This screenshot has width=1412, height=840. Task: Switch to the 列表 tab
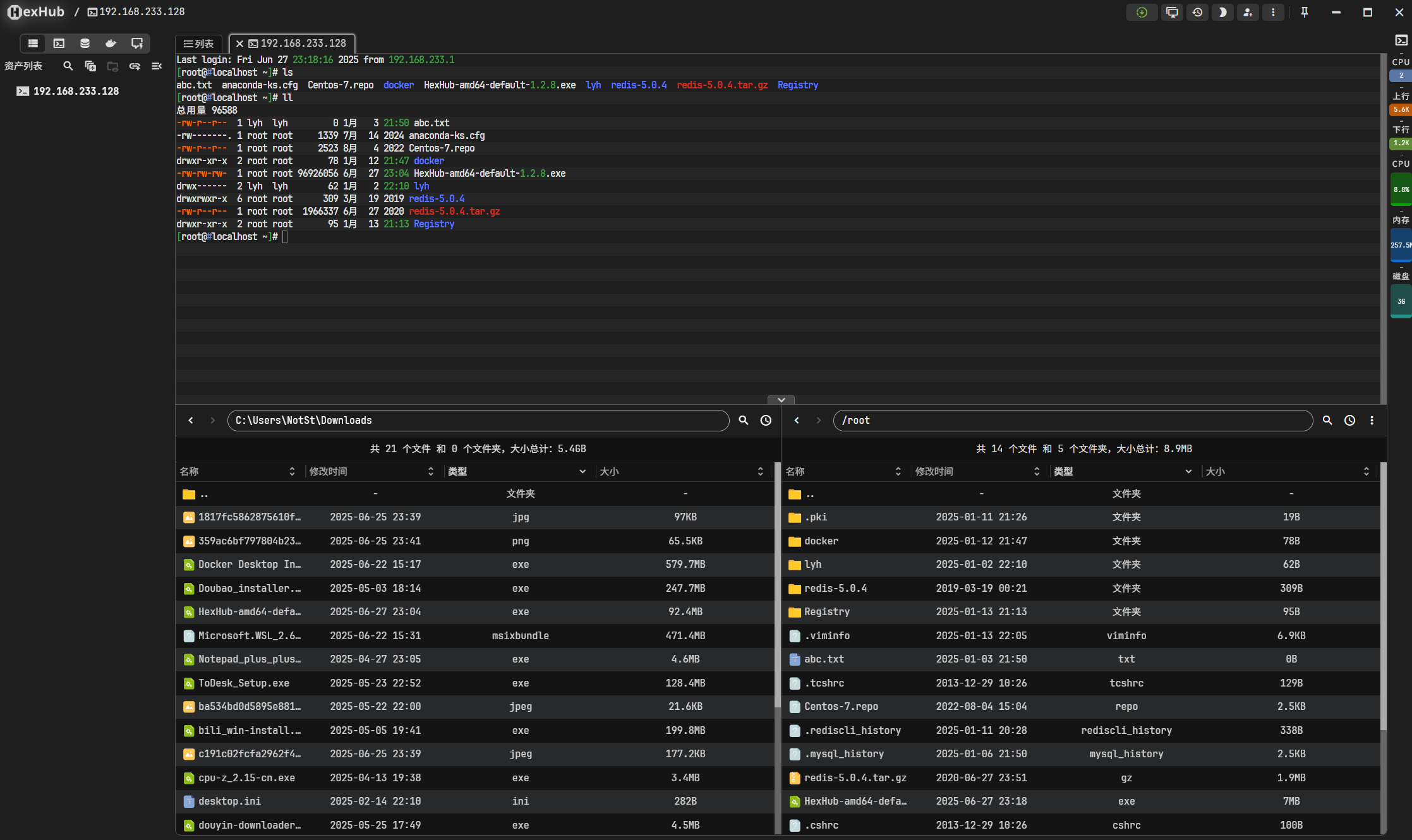pos(198,44)
